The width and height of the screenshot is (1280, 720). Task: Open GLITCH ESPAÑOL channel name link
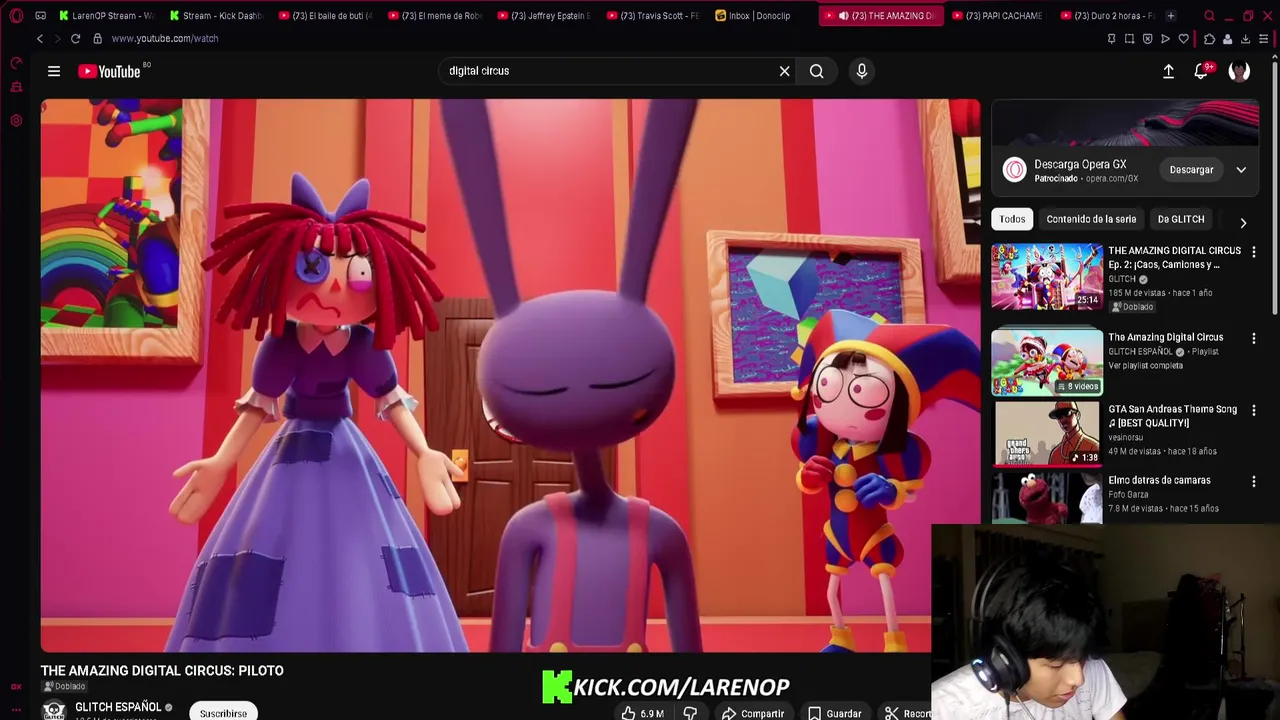coord(118,707)
